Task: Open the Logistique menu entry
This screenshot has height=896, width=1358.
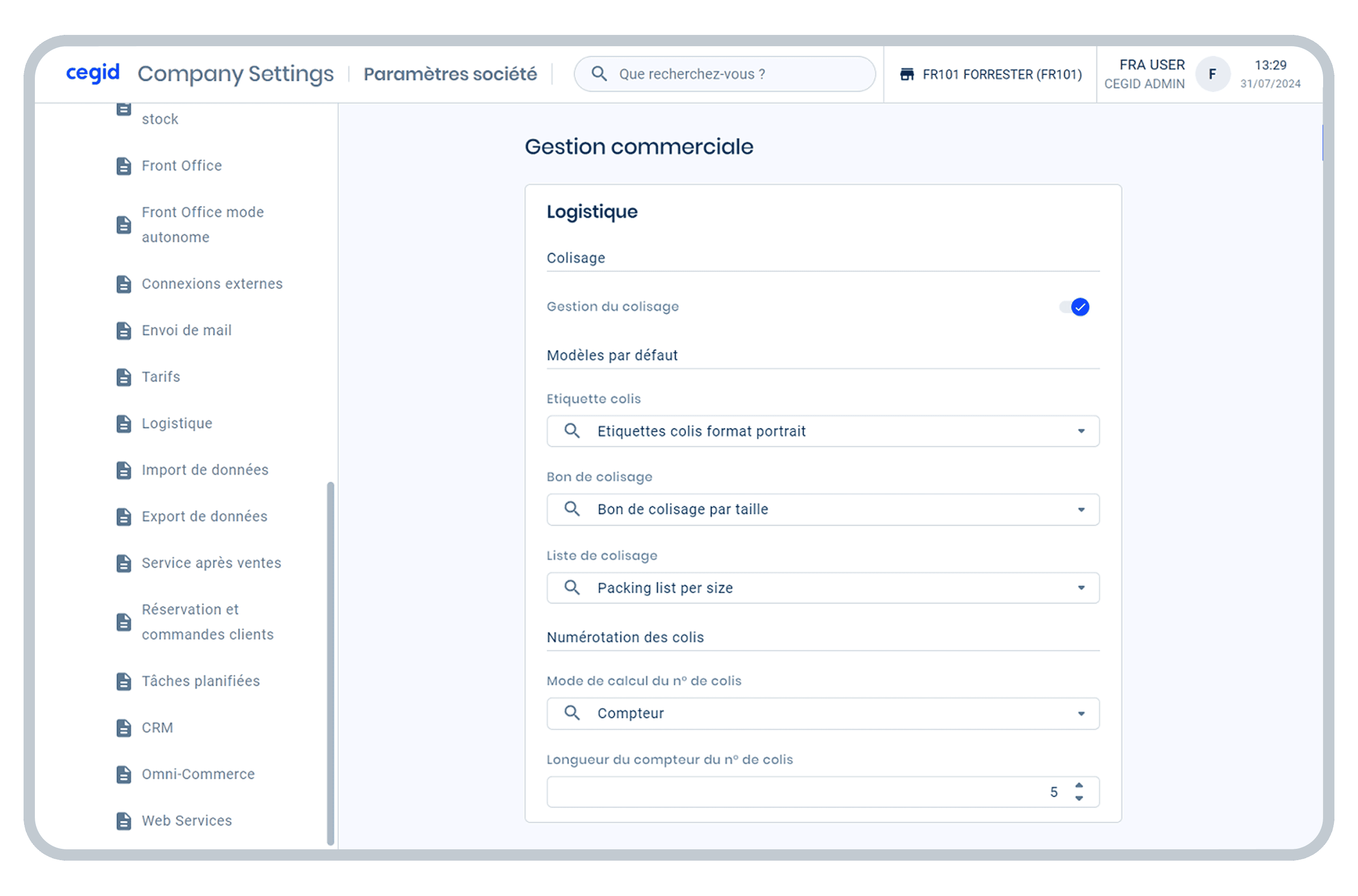Action: click(x=177, y=424)
